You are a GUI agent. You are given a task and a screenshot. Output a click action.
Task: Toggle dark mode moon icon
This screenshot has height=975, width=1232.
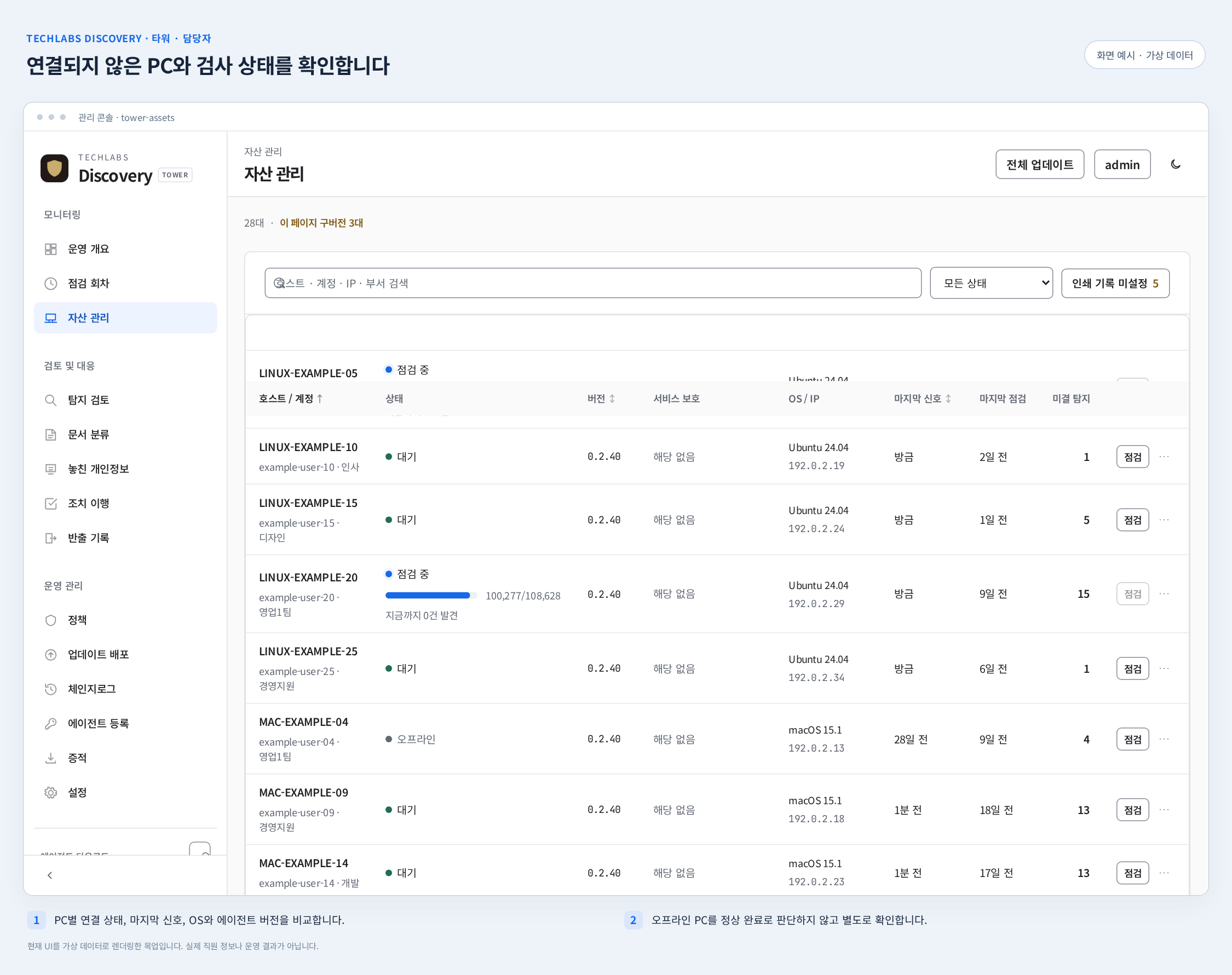pos(1176,164)
